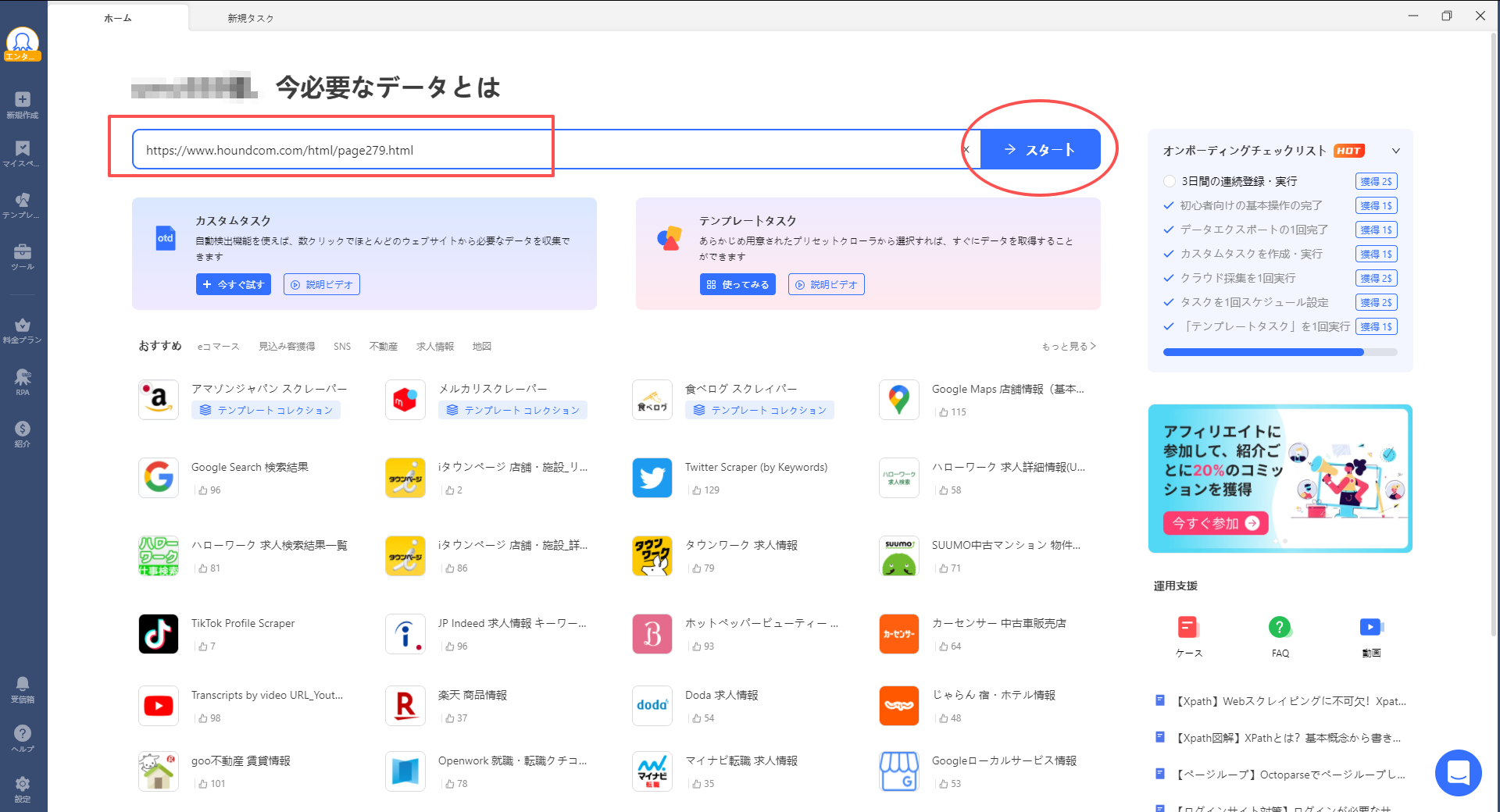The image size is (1500, 812).
Task: Open the テンプレート sidebar icon
Action: click(23, 205)
